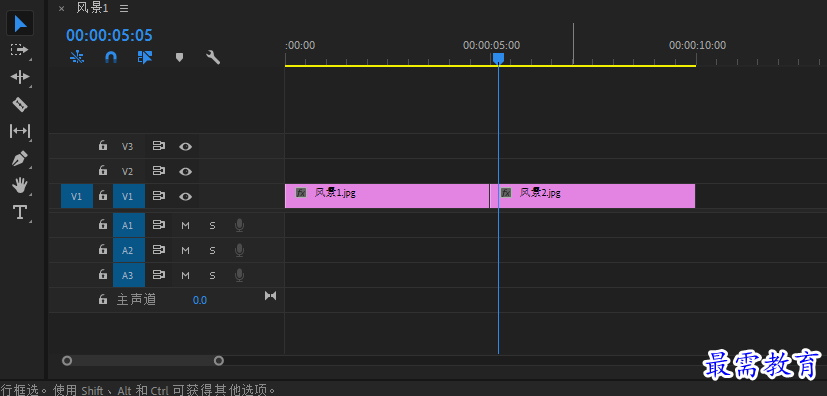Click zoom scrollbar right handle
The image size is (827, 396).
tap(219, 361)
